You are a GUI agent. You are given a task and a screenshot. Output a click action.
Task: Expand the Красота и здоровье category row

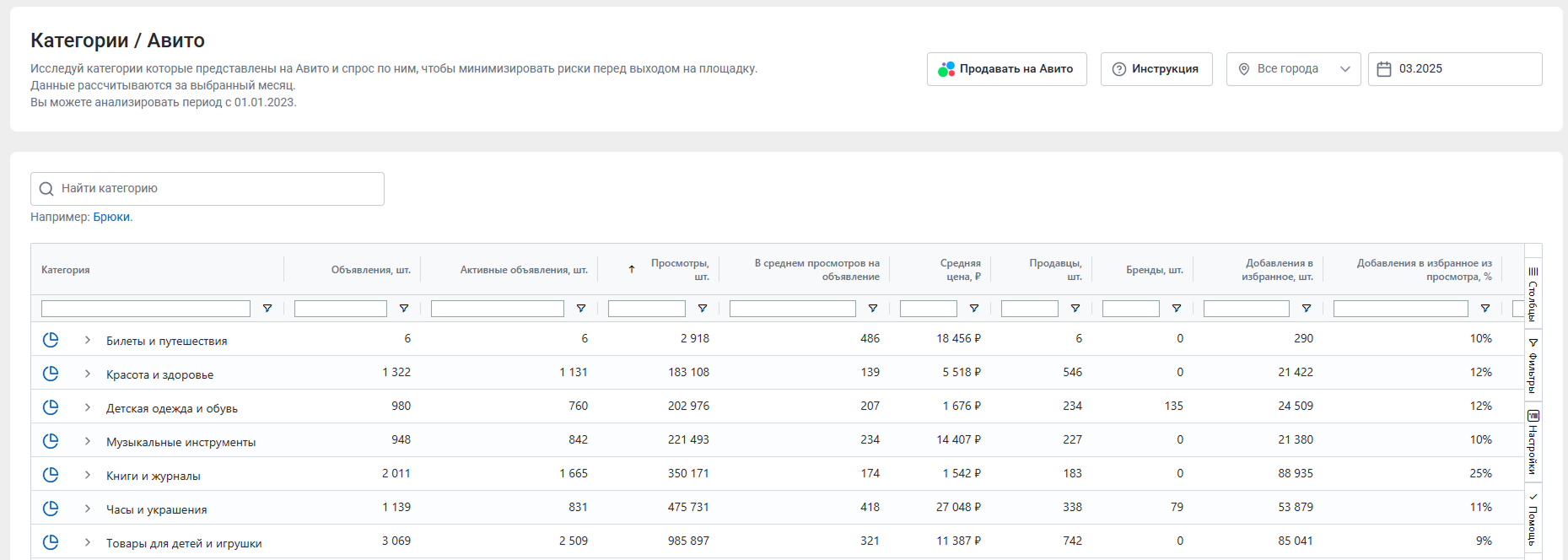point(87,374)
